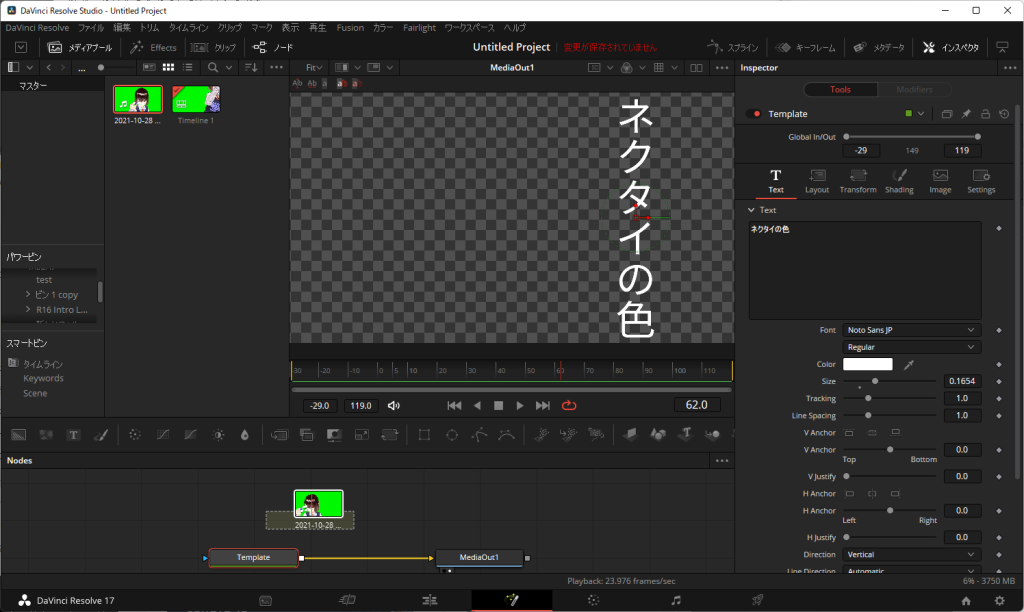Collapse the Text section in Inspector
The image size is (1024, 612).
(x=751, y=210)
